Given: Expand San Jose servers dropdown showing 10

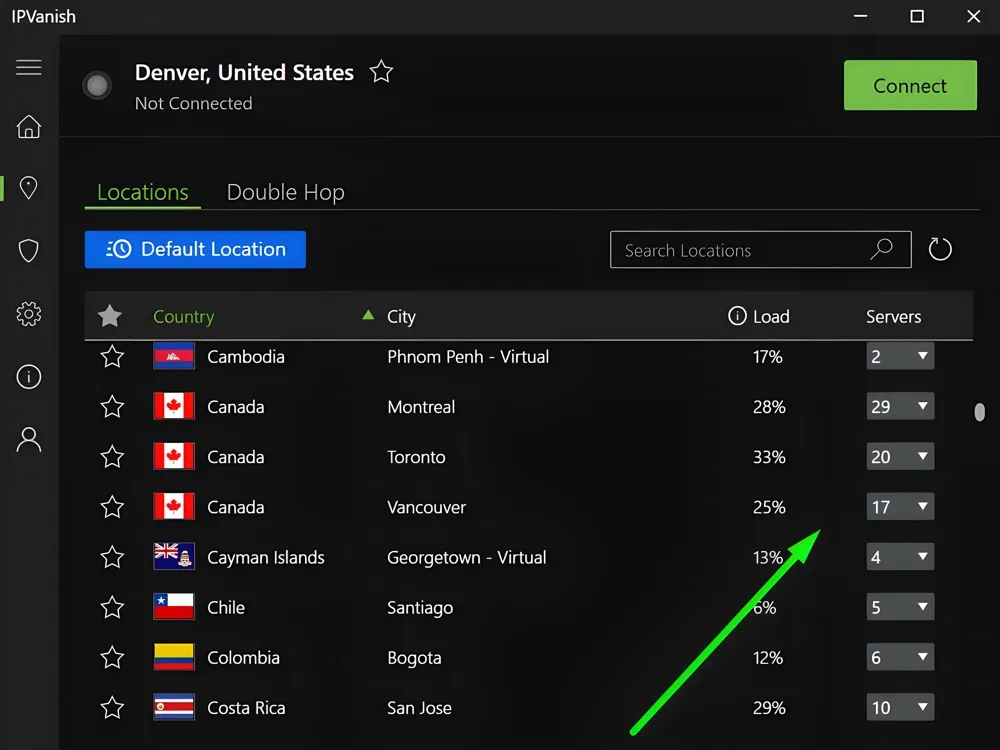Looking at the screenshot, I should pyautogui.click(x=900, y=707).
